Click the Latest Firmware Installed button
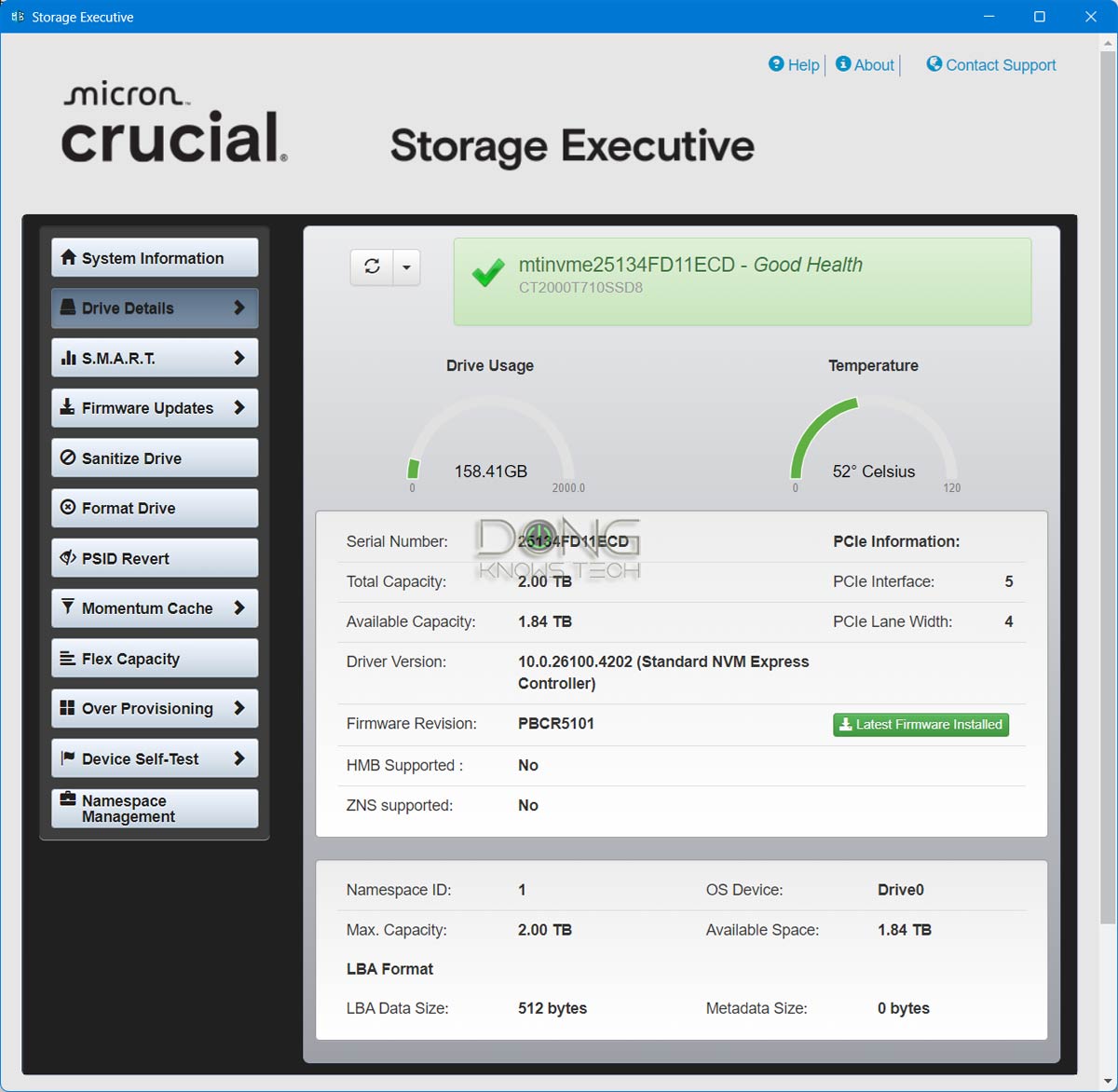1118x1092 pixels. [x=920, y=724]
